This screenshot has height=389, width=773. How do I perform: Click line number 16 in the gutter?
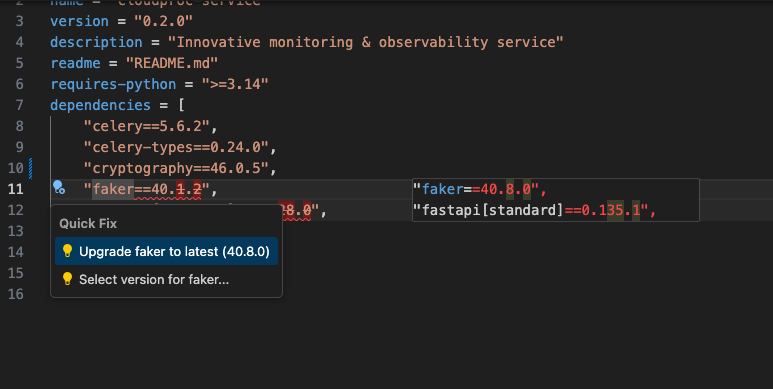[15, 294]
